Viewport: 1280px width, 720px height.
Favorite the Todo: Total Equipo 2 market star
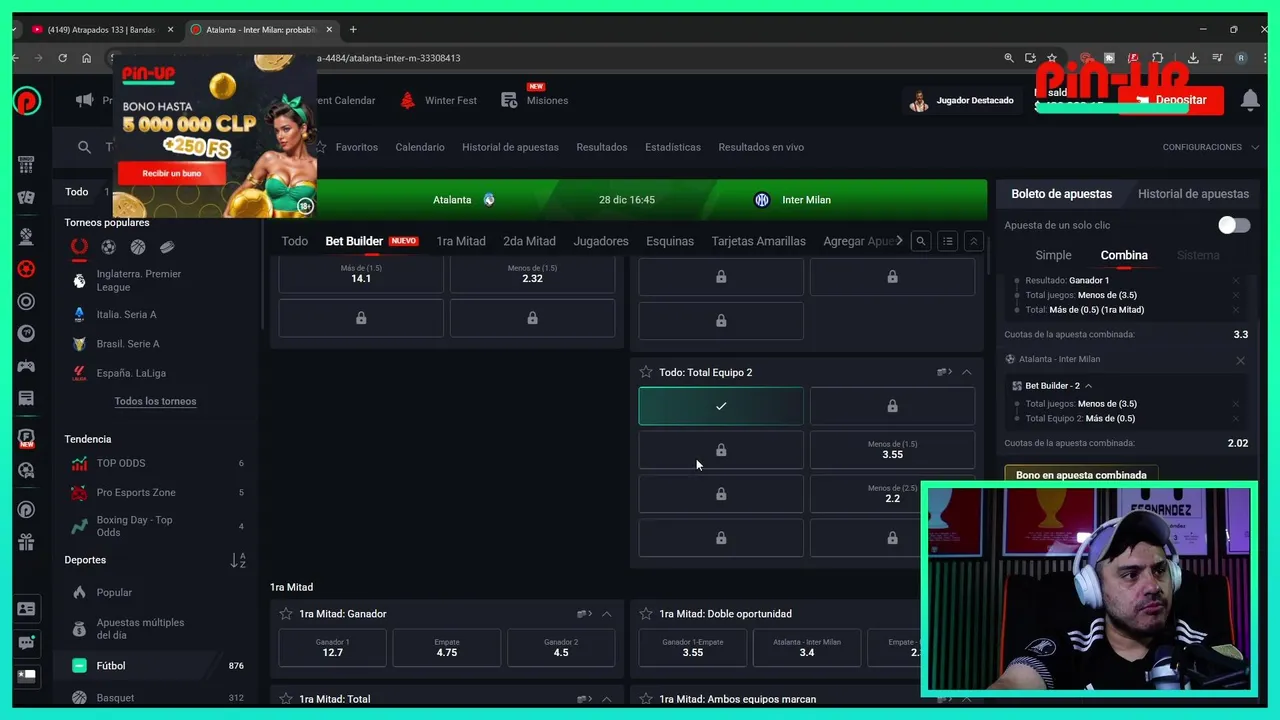coord(646,372)
